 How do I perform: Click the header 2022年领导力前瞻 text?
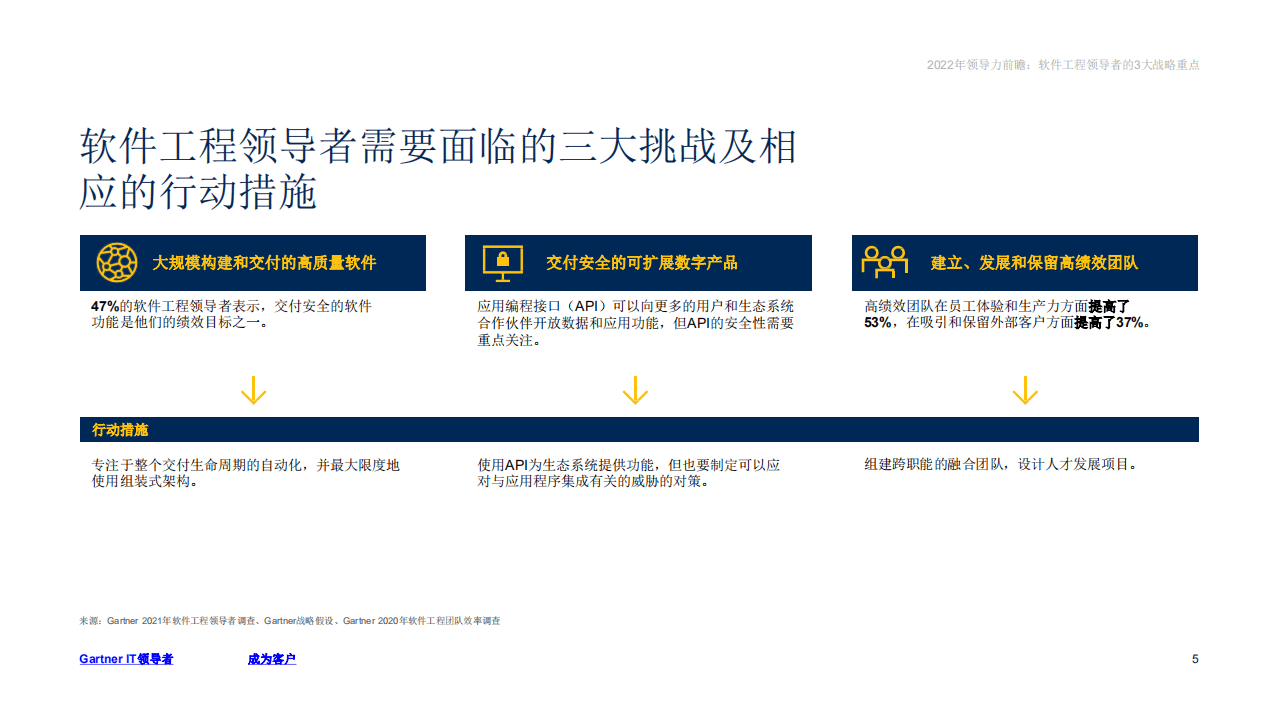pyautogui.click(x=1063, y=65)
